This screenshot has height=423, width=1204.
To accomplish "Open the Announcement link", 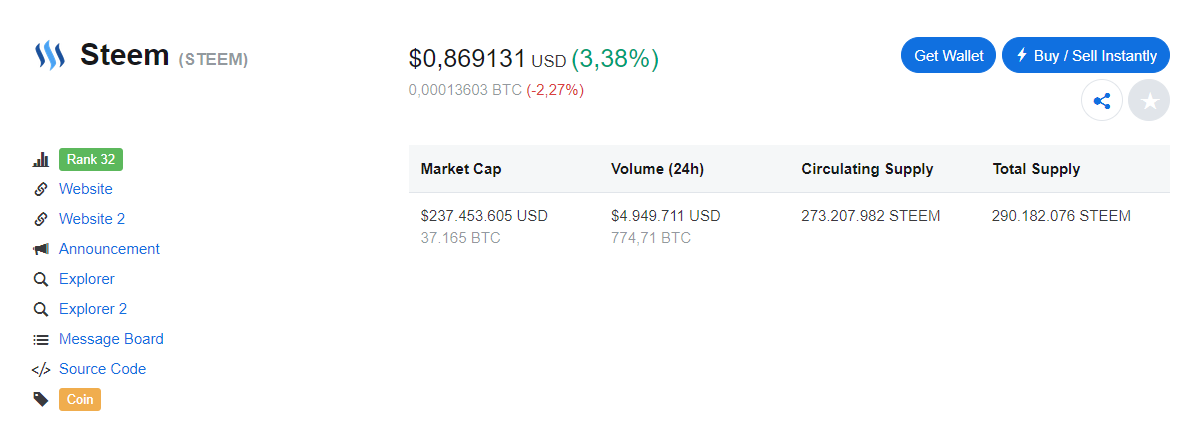I will (109, 249).
